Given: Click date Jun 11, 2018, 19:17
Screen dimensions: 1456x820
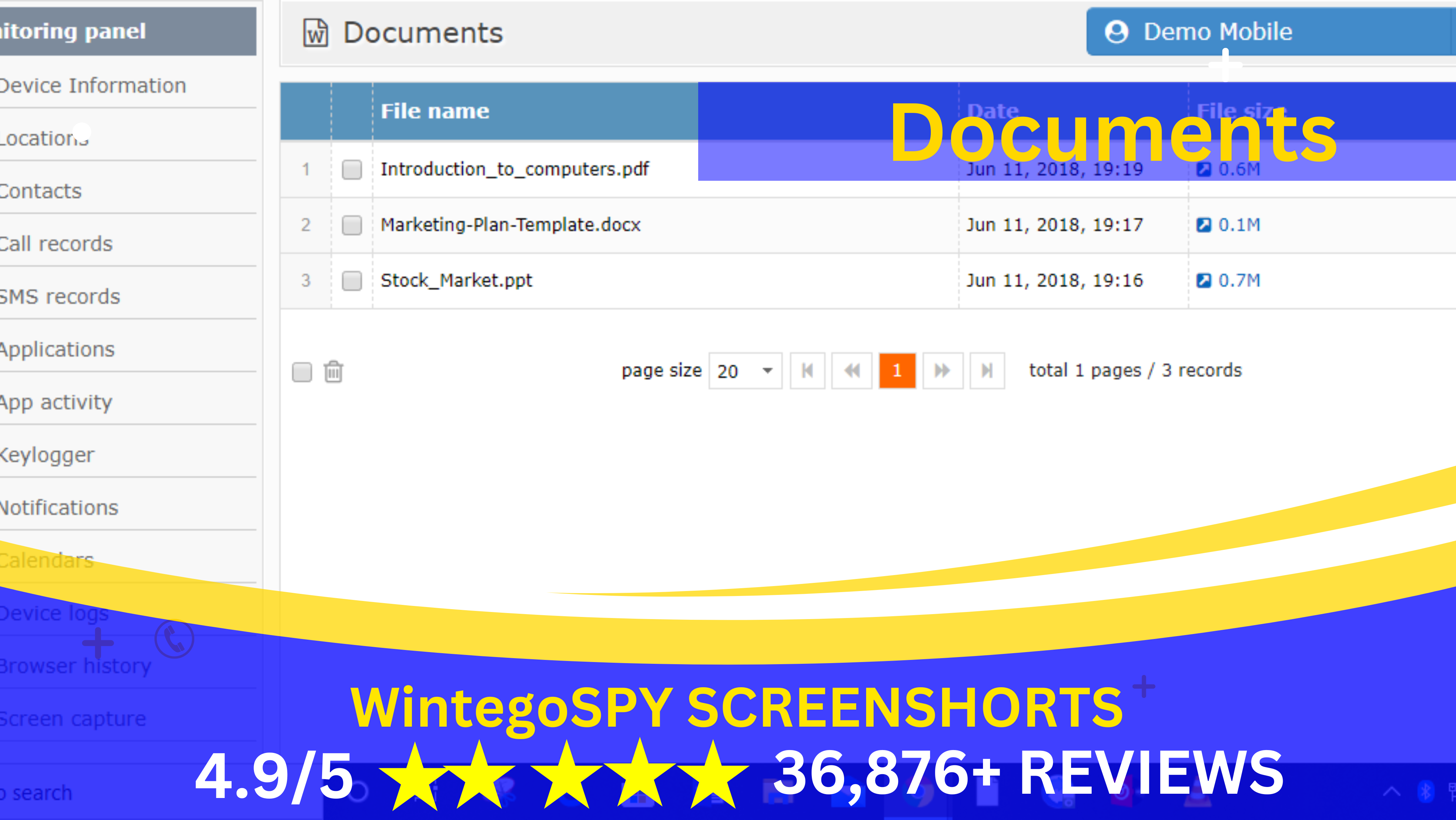Looking at the screenshot, I should [x=1055, y=225].
